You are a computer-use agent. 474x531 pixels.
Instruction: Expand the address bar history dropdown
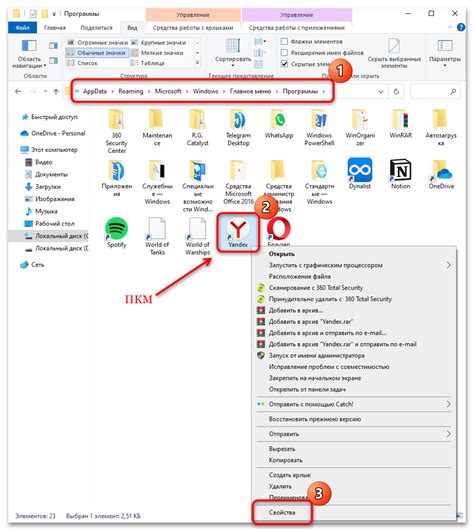pyautogui.click(x=381, y=91)
